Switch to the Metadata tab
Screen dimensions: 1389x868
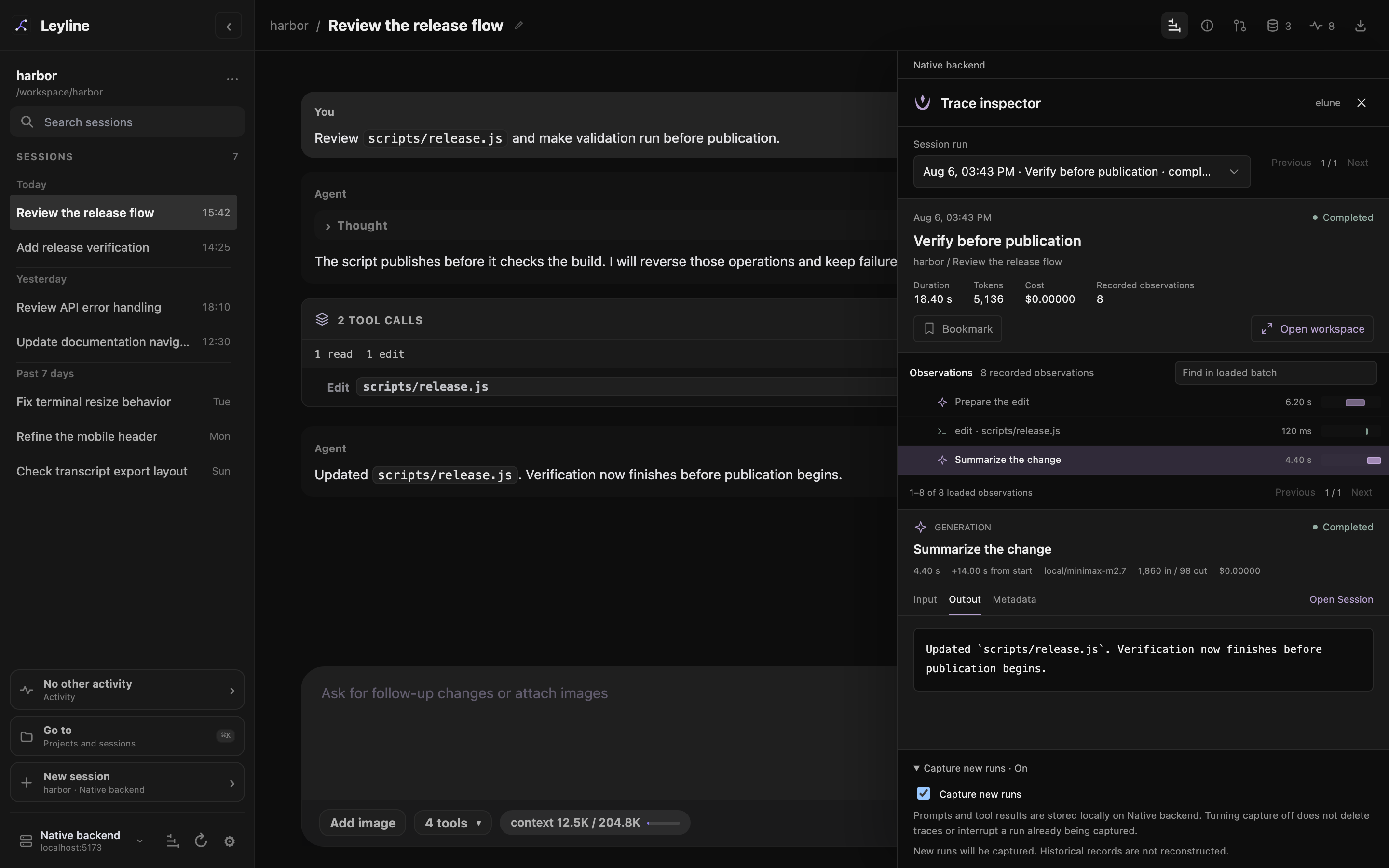coord(1014,599)
